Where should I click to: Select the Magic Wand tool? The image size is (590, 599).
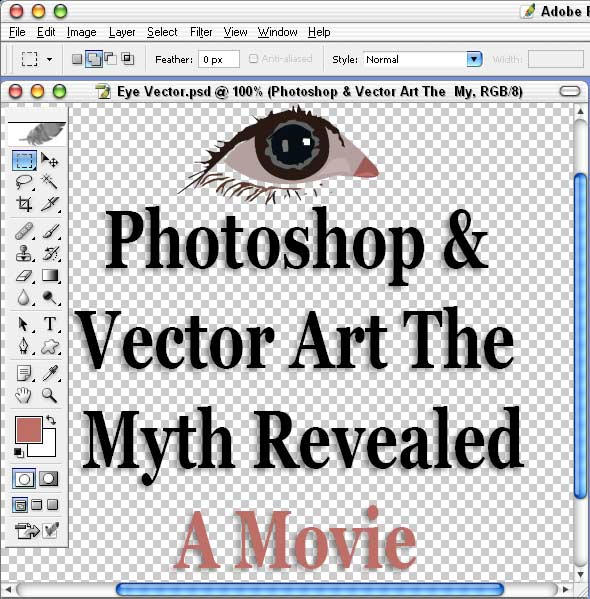(50, 182)
